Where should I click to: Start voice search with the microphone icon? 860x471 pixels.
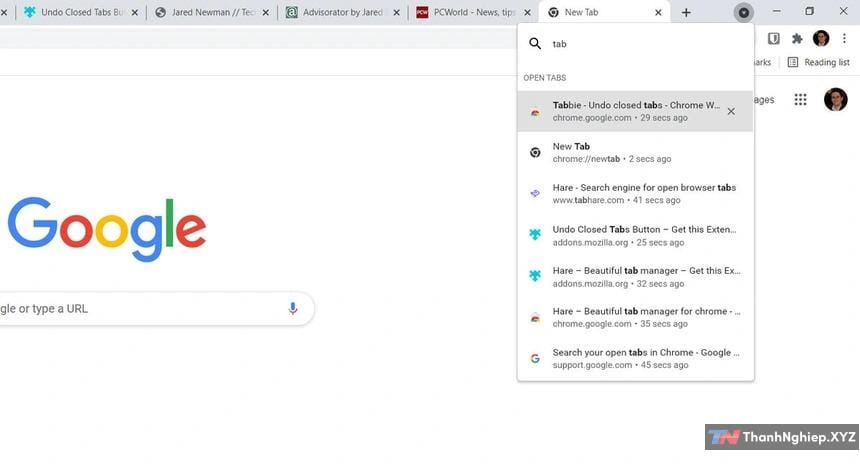pyautogui.click(x=293, y=309)
